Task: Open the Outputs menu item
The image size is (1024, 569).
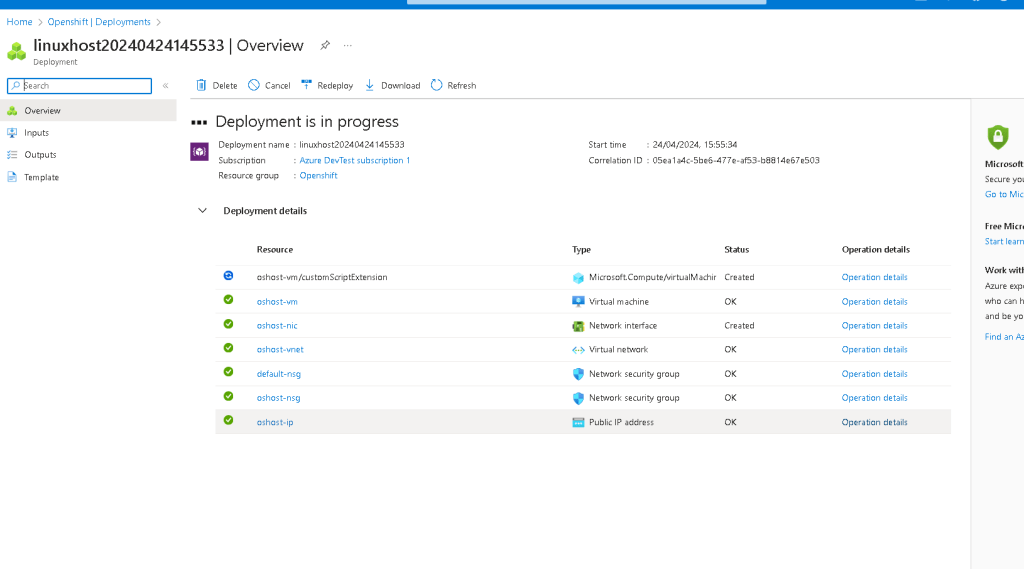Action: [x=88, y=155]
